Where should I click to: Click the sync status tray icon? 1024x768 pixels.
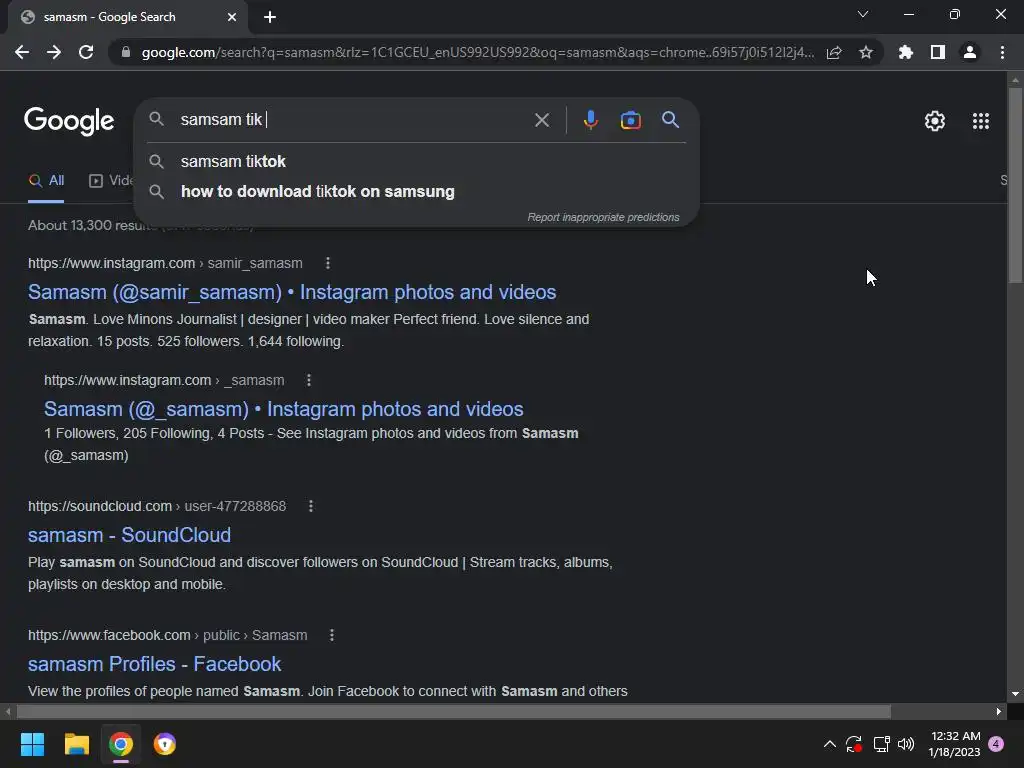(x=854, y=744)
